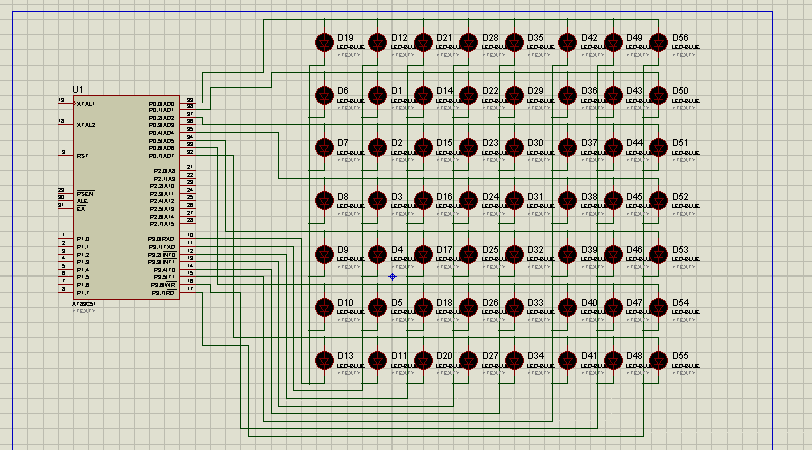Click the D32 reference label
The width and height of the screenshot is (812, 450).
coord(535,250)
